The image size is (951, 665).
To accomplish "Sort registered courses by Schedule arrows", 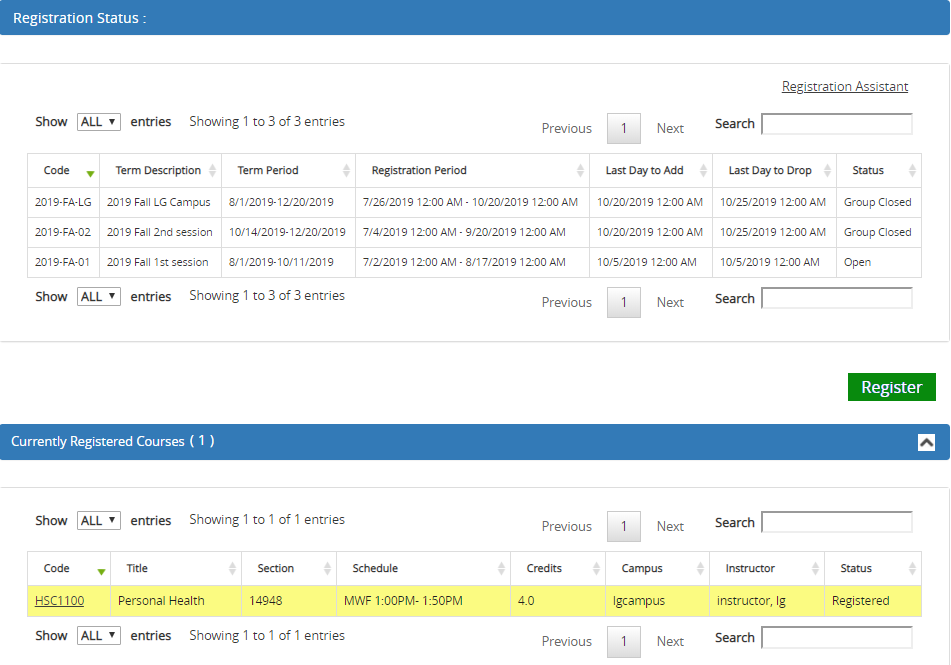I will [x=501, y=569].
